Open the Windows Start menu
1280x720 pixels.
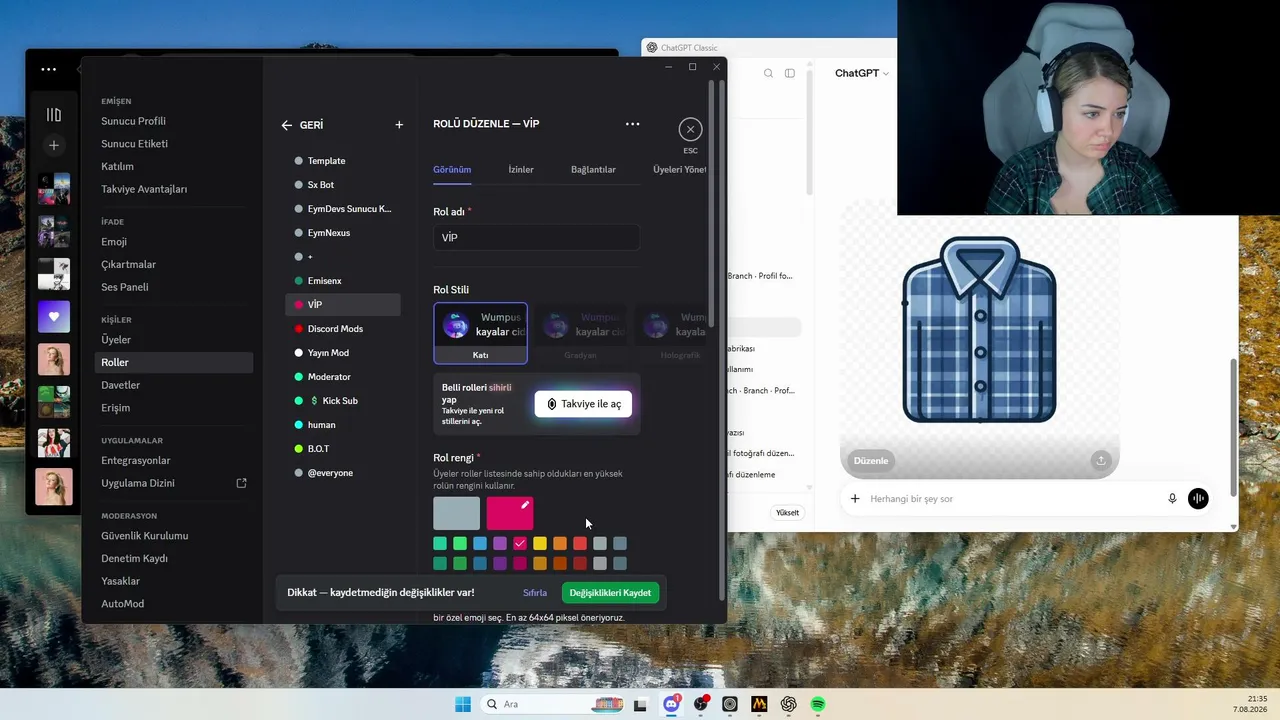[x=463, y=704]
